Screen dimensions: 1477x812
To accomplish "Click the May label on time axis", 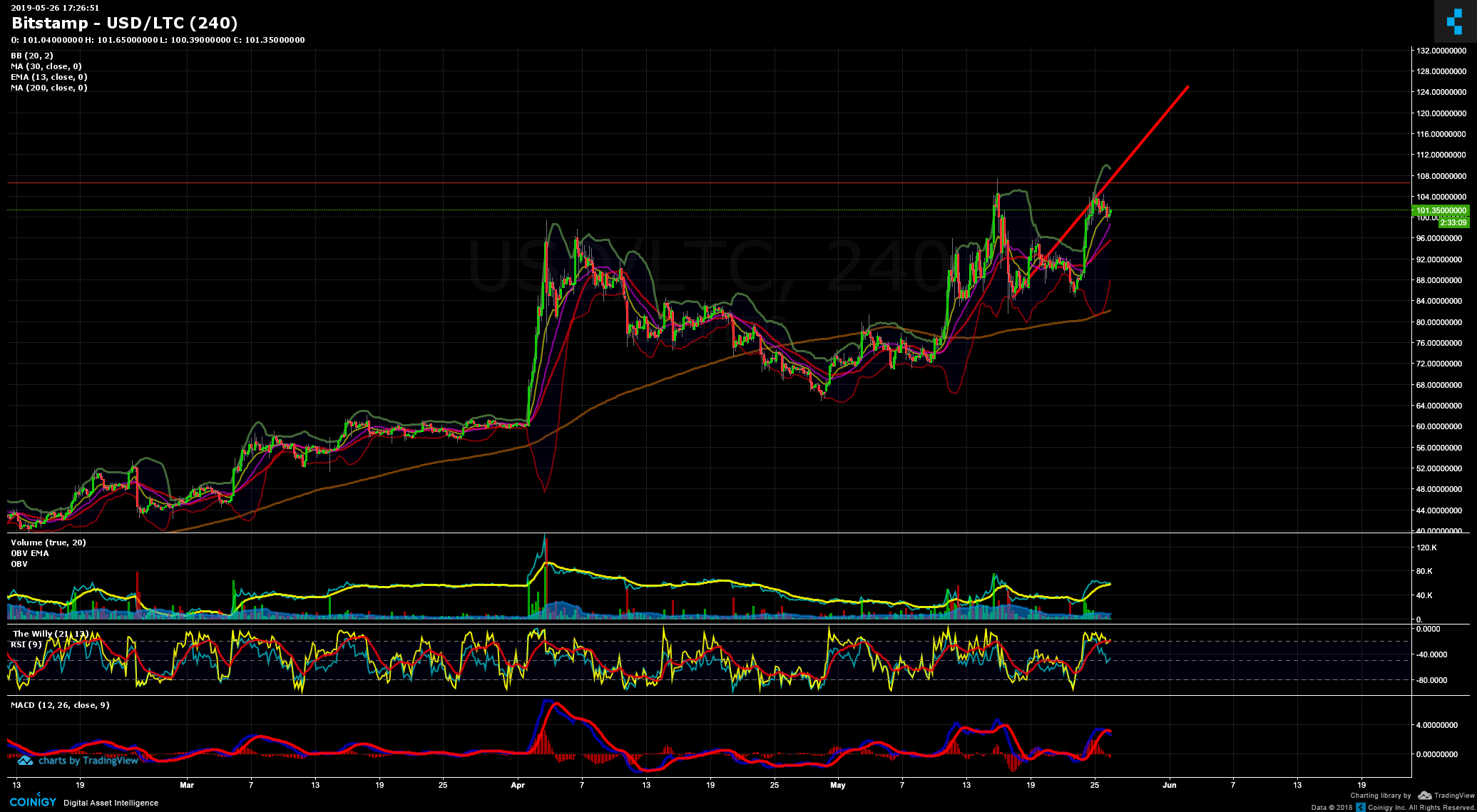I will 838,785.
